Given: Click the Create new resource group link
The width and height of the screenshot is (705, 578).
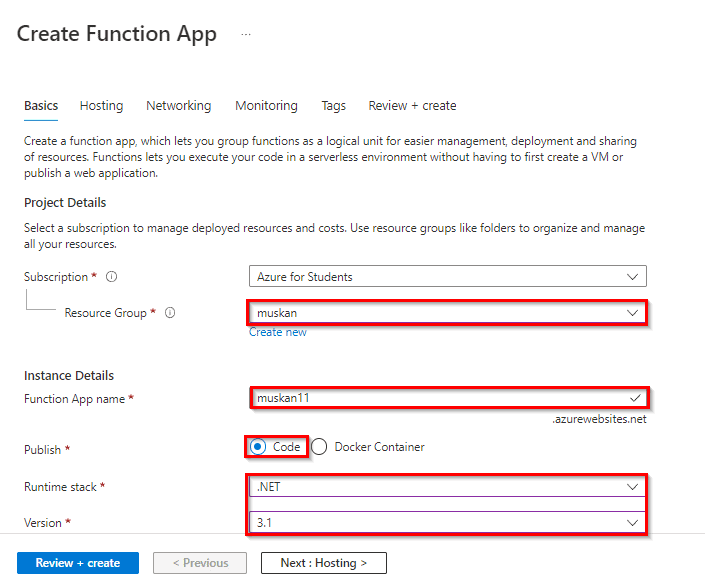Looking at the screenshot, I should [278, 332].
